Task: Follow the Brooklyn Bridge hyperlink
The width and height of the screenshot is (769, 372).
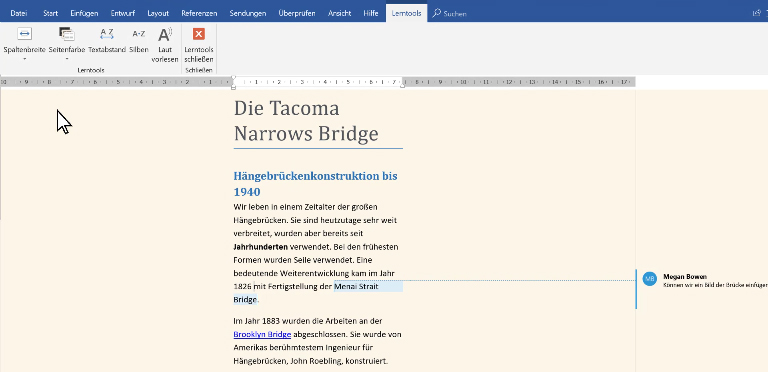Action: tap(262, 335)
